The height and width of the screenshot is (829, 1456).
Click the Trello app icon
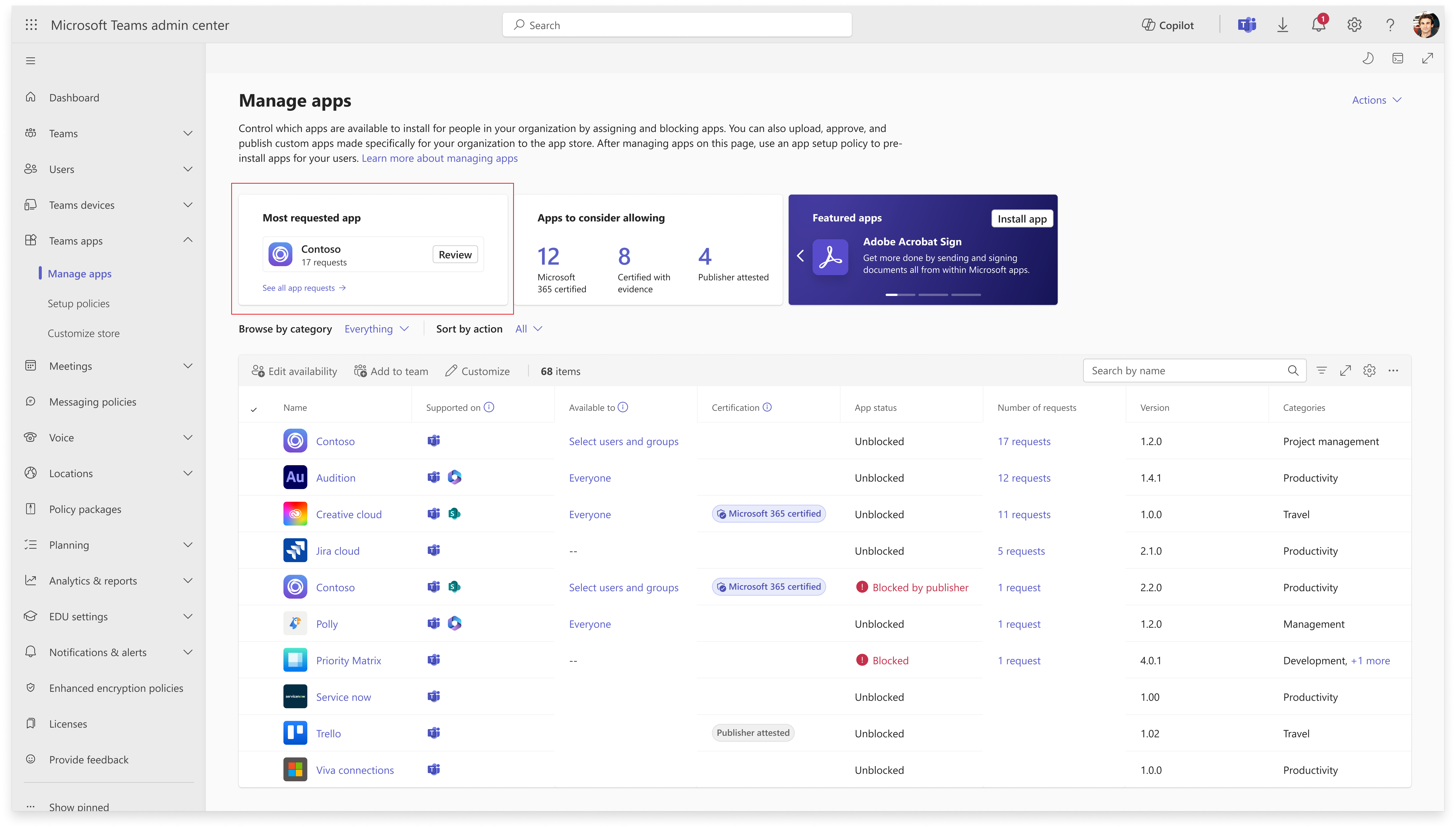(295, 733)
